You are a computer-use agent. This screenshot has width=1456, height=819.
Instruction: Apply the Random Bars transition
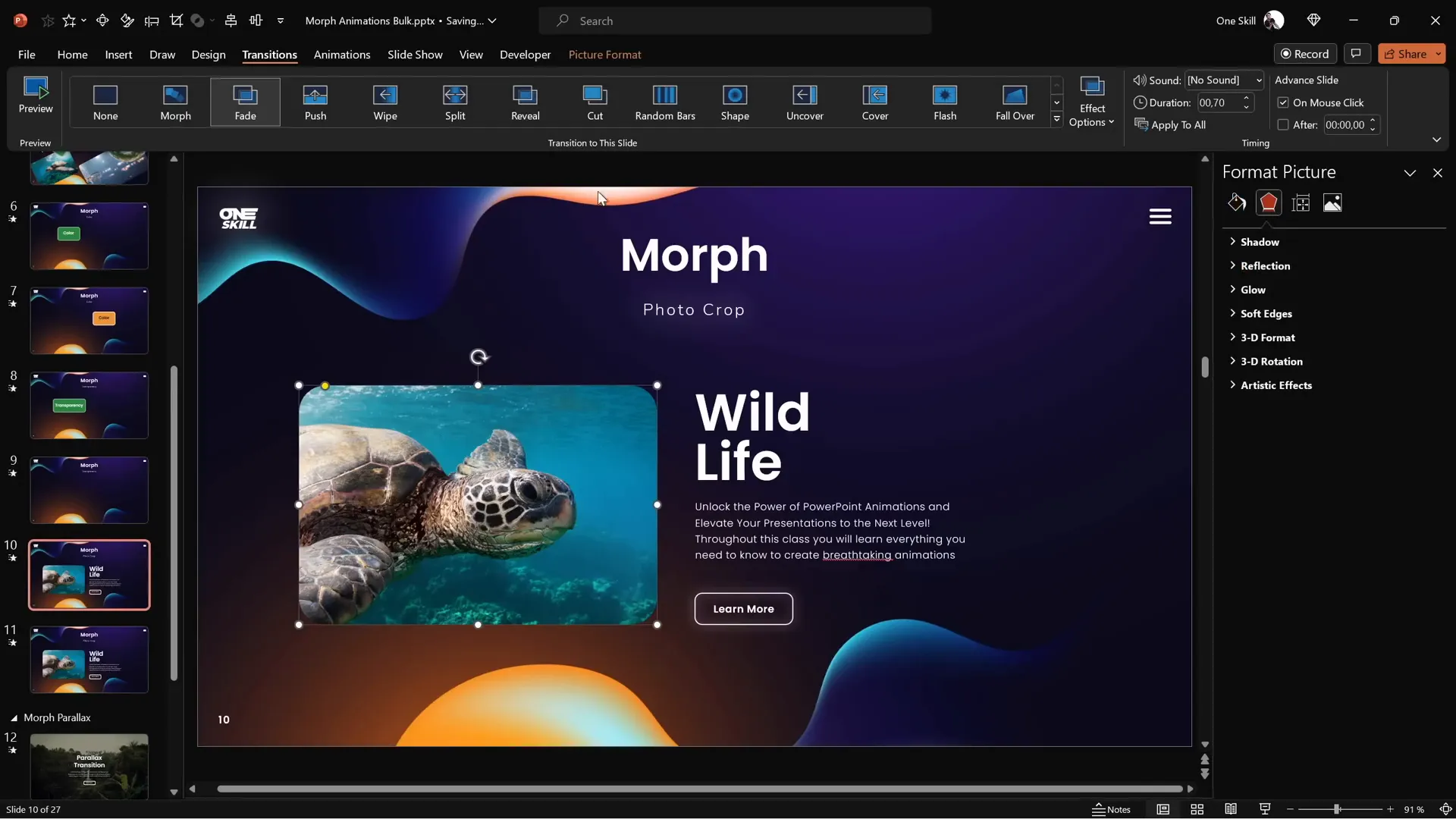[665, 102]
